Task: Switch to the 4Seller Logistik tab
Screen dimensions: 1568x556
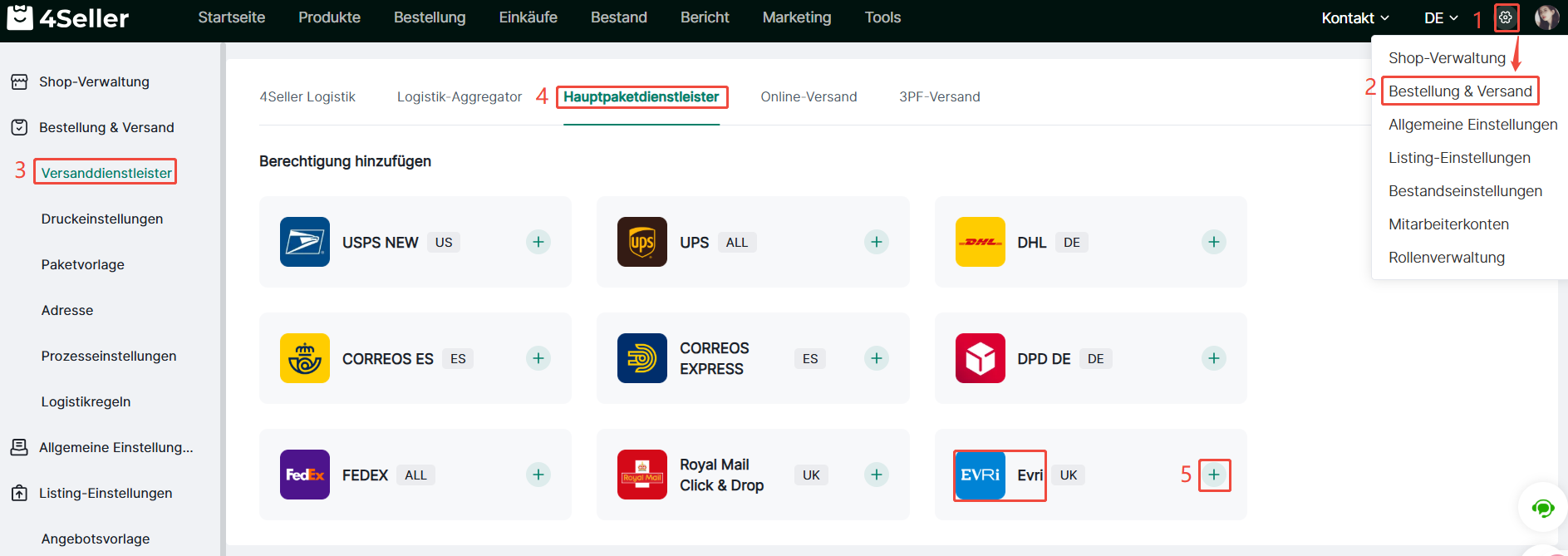Action: [x=307, y=96]
